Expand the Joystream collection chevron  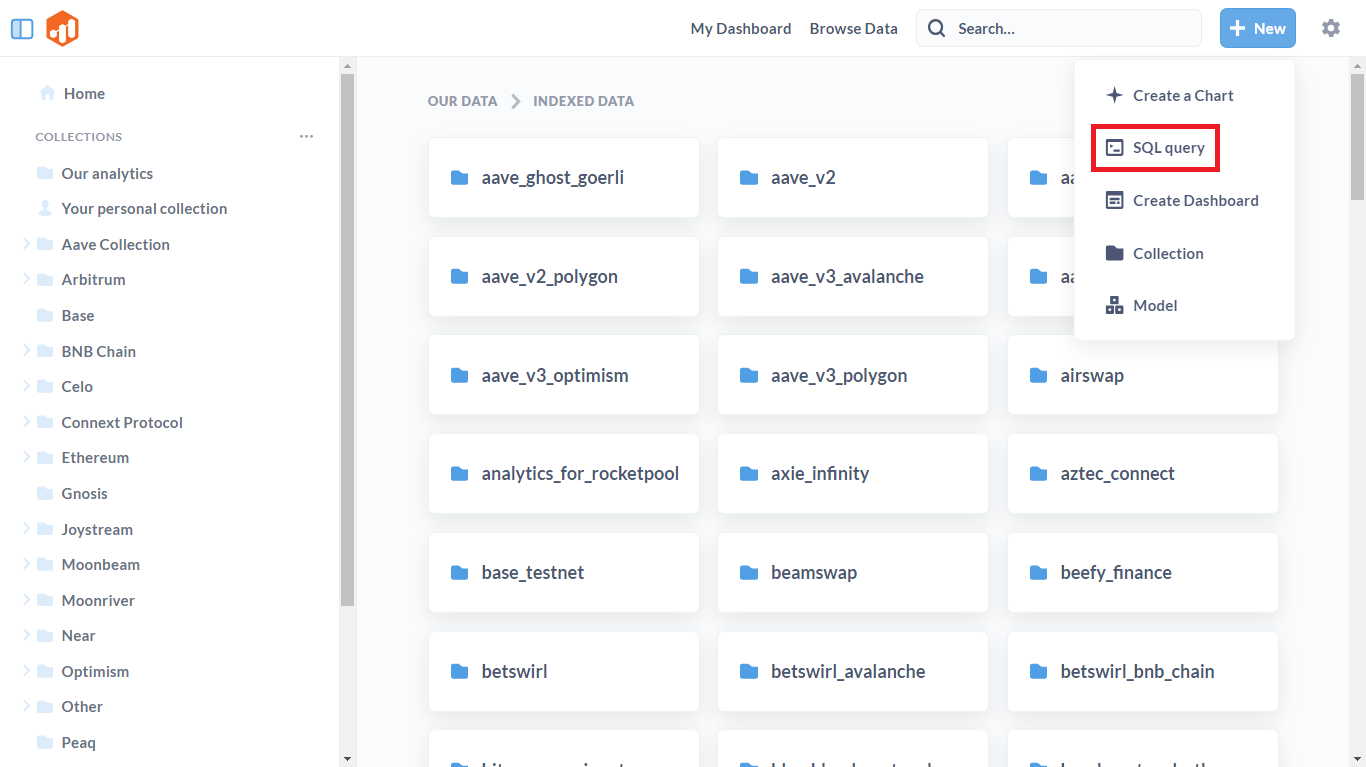click(x=26, y=529)
